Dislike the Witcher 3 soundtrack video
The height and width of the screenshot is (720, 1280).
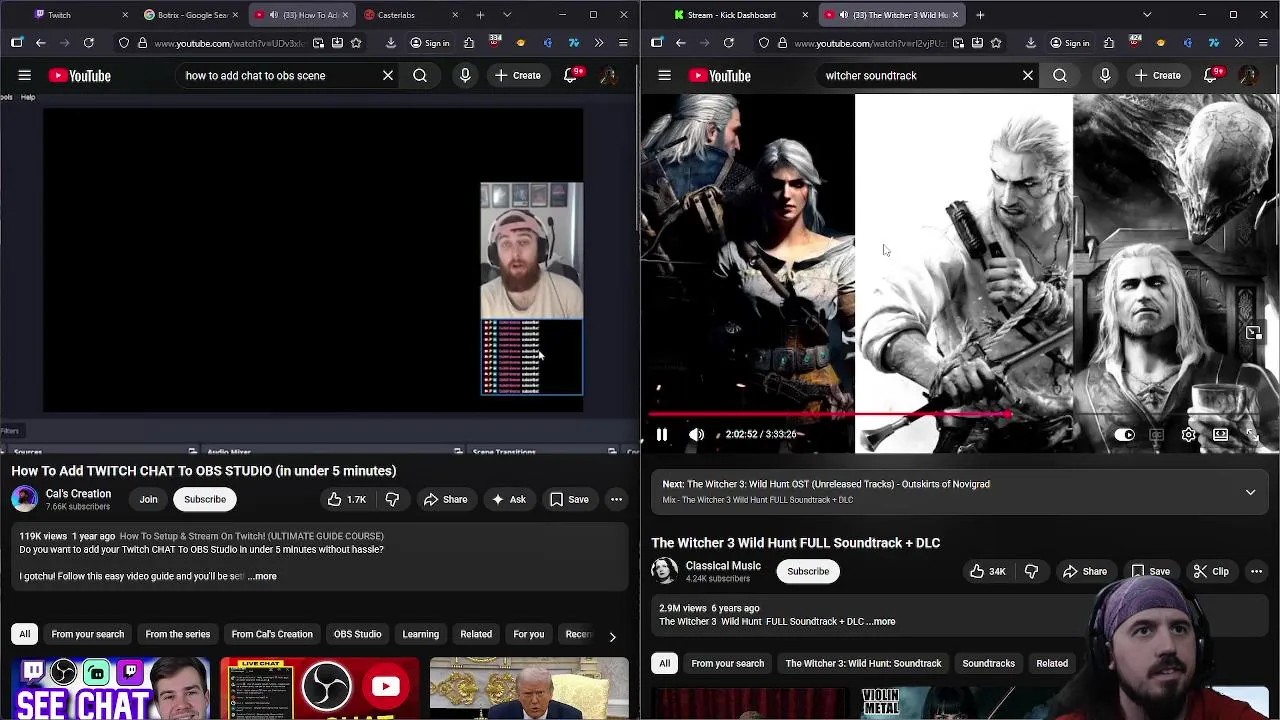tap(1032, 571)
